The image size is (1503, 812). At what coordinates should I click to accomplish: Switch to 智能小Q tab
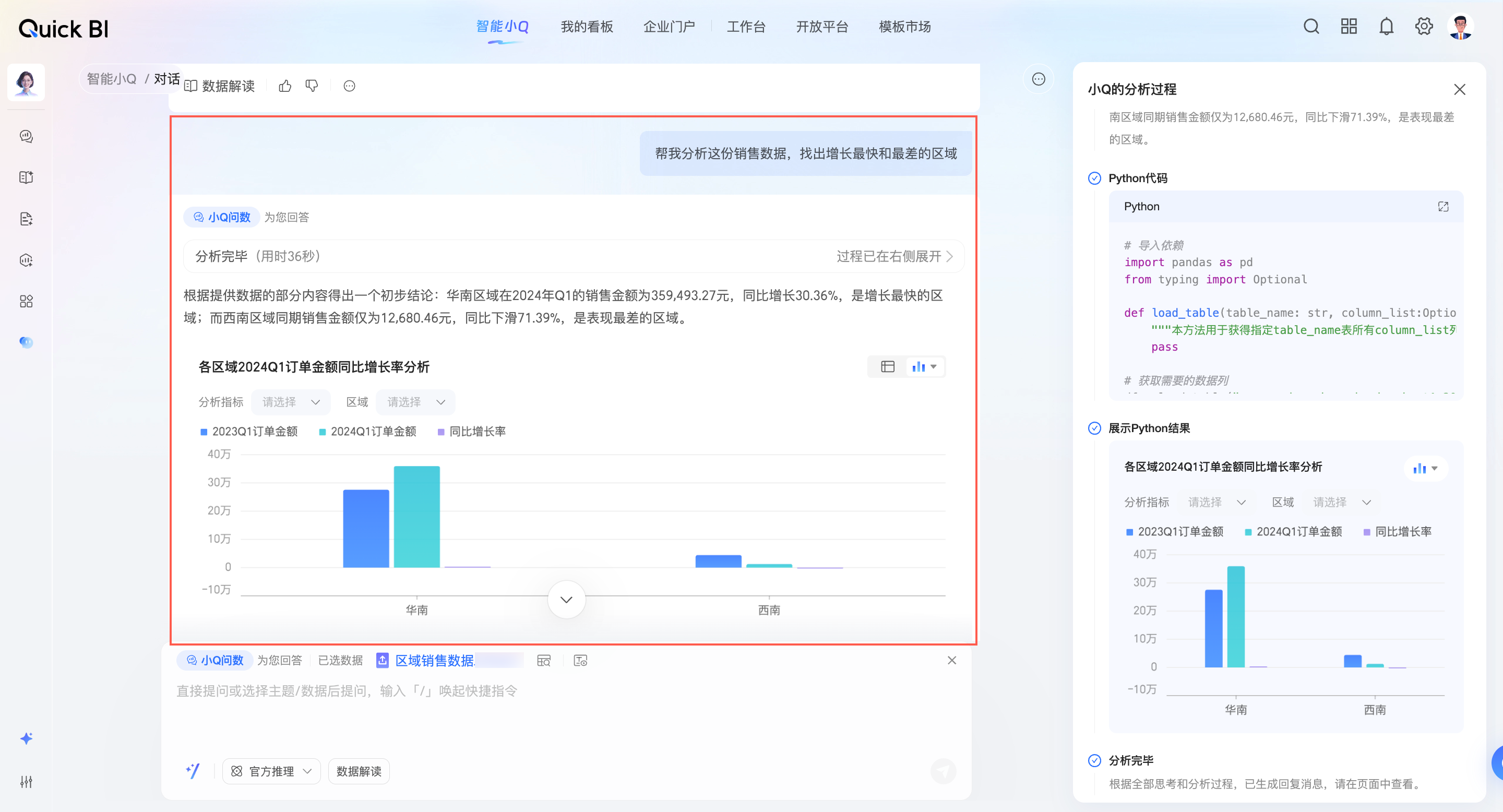click(503, 27)
